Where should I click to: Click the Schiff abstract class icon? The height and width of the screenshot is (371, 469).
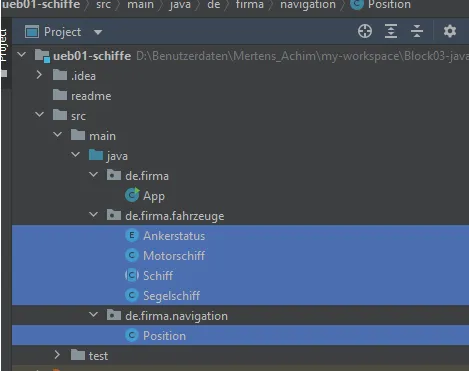click(132, 275)
